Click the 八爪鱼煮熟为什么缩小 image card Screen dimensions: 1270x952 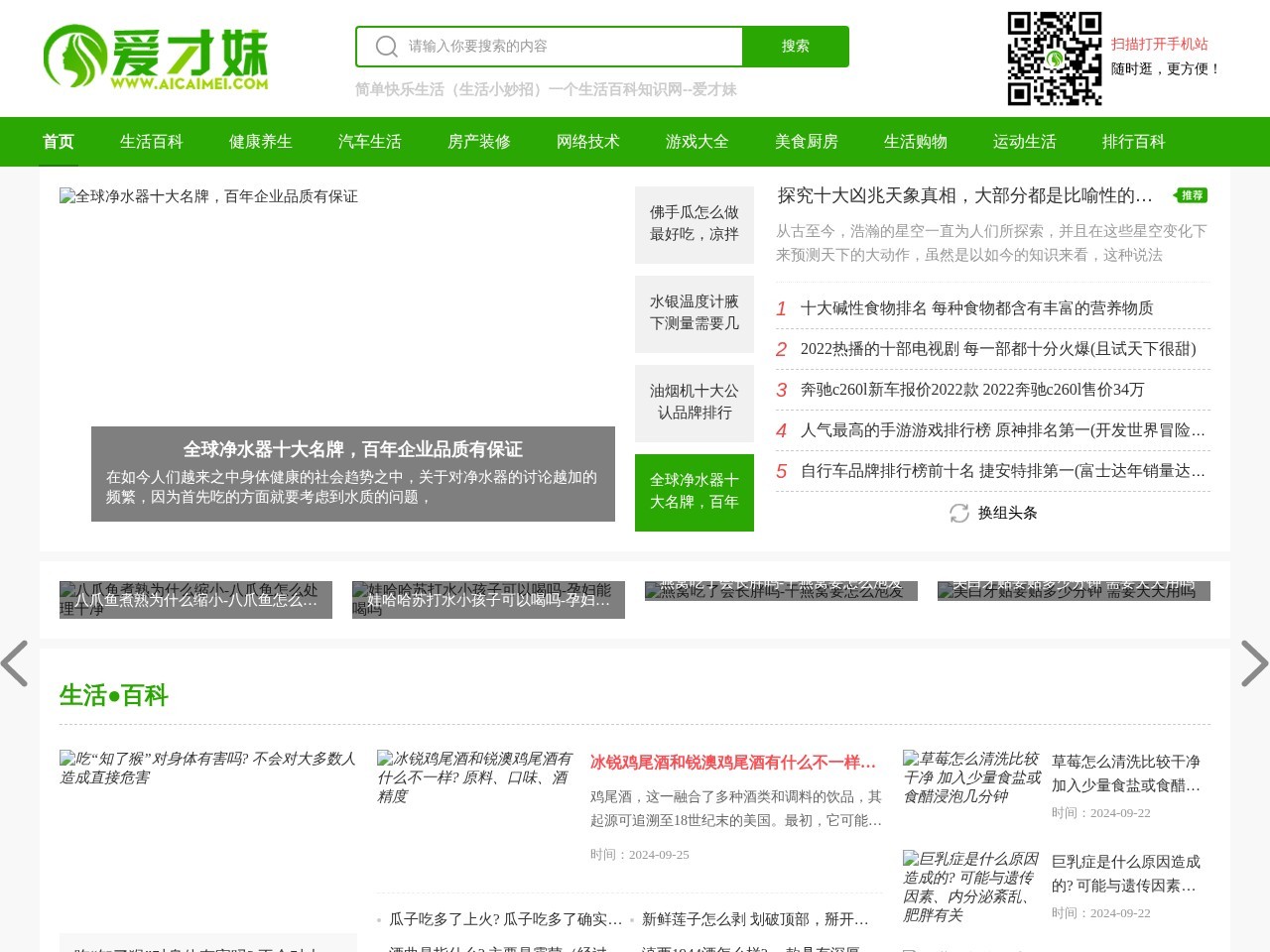[195, 600]
